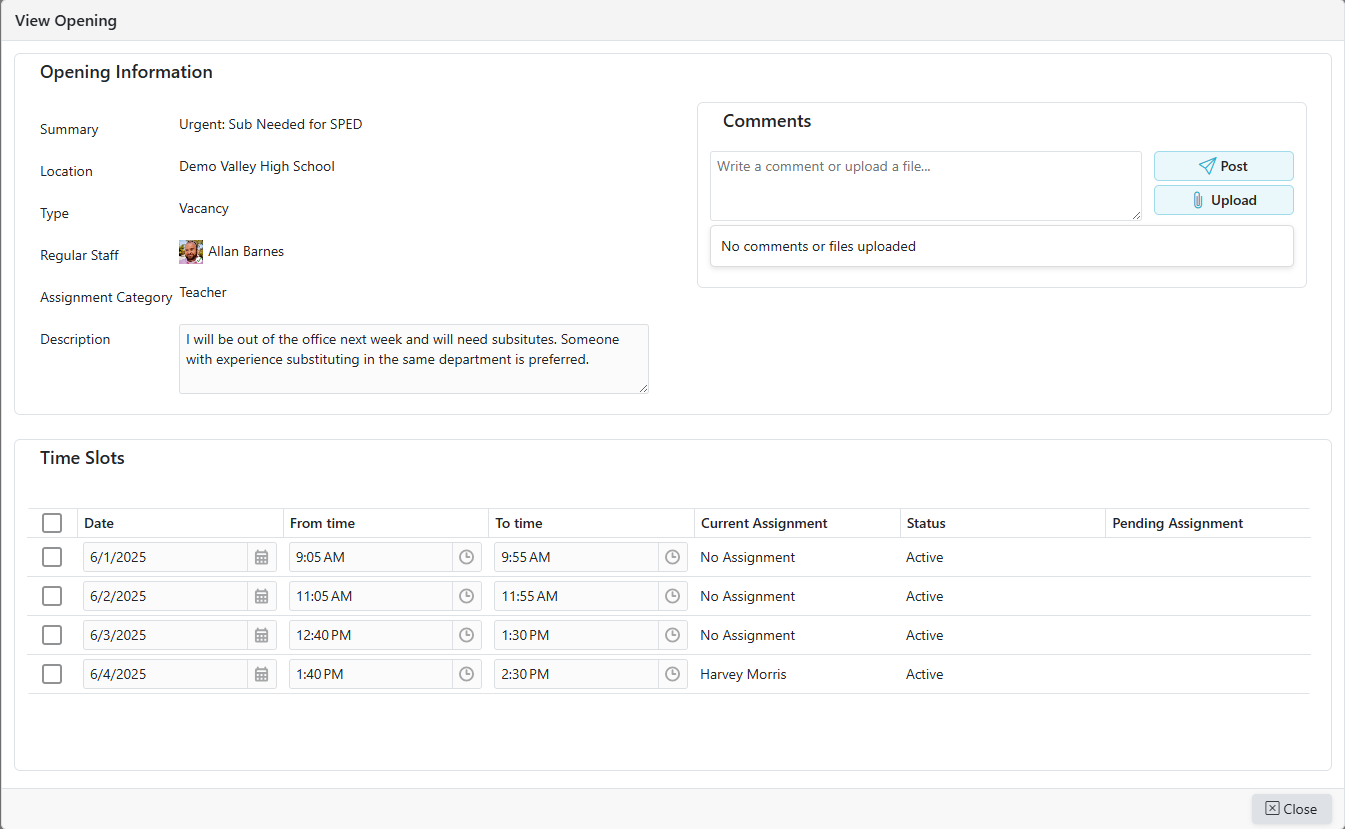Screen dimensions: 1345x829
Task: Check the 6/1/2025 time slot row
Action: [52, 557]
